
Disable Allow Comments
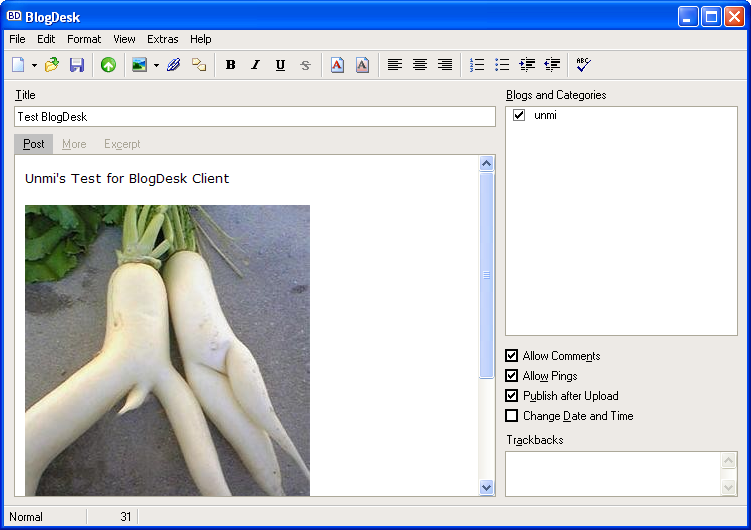point(512,356)
